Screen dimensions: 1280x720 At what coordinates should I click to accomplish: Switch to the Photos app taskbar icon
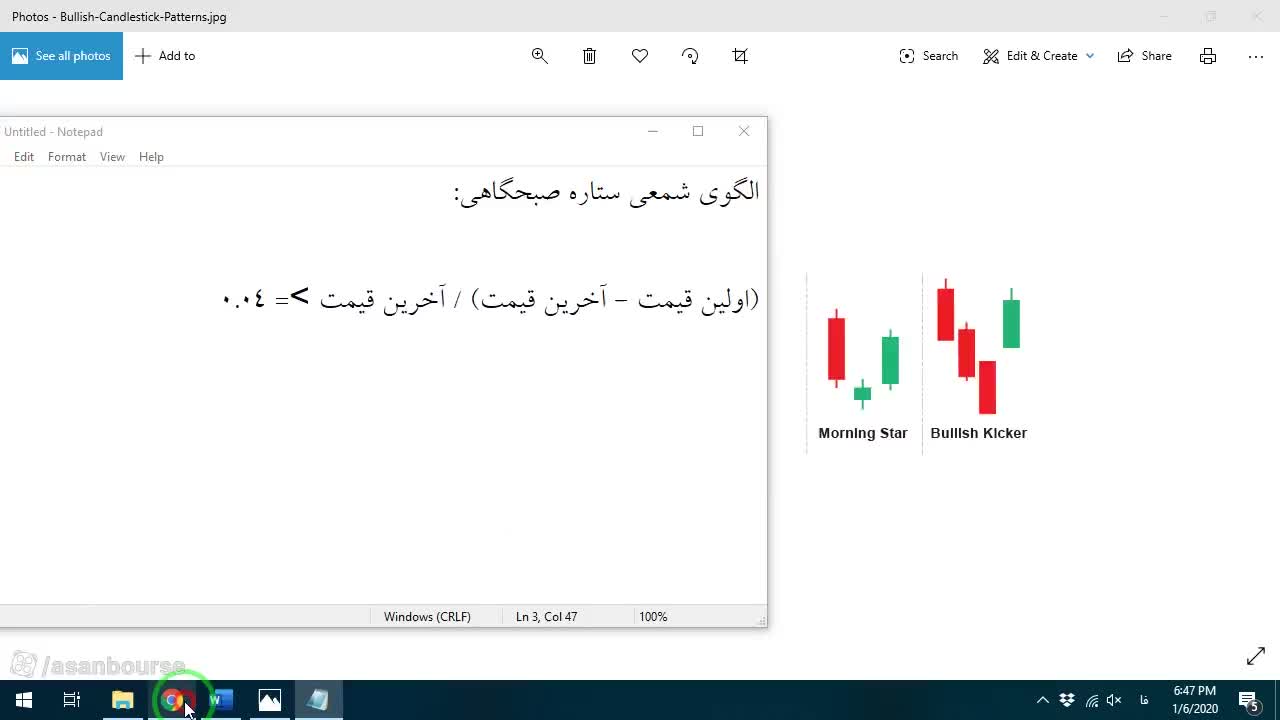[270, 700]
